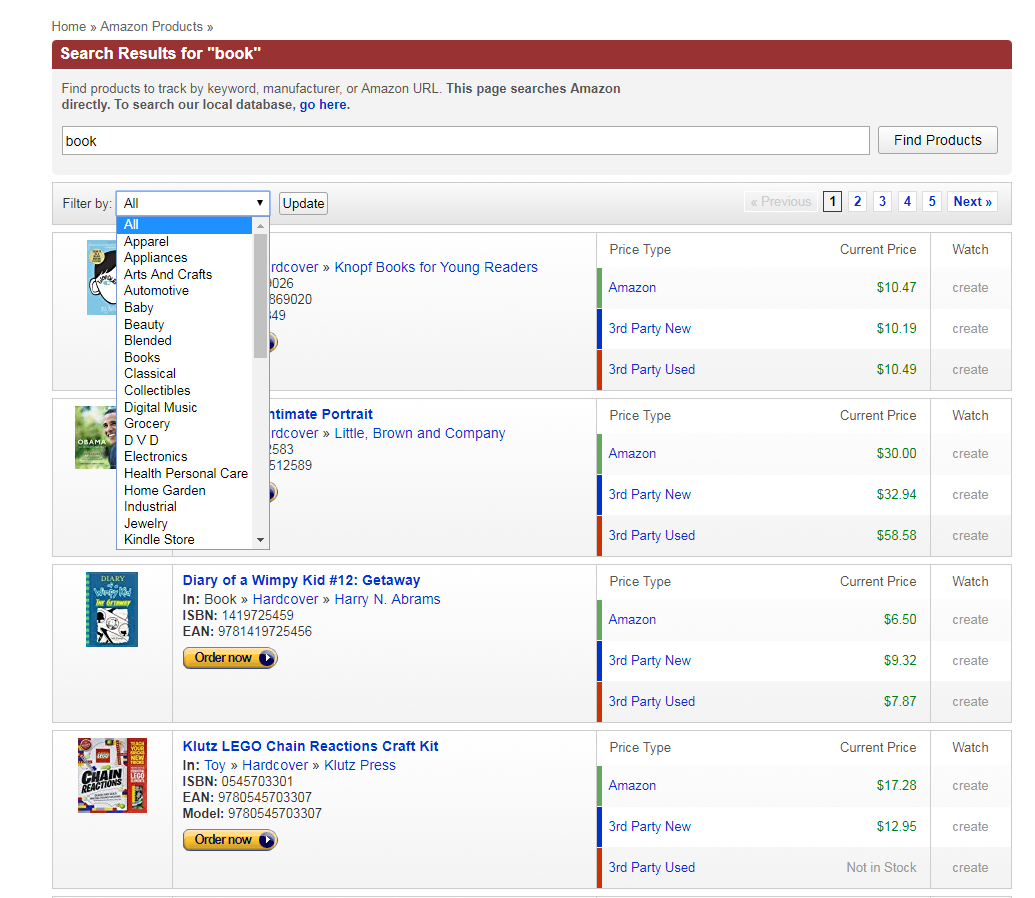Click Hardcover link for Klutz LEGO kit
Viewport: 1035px width, 898px height.
coord(275,765)
